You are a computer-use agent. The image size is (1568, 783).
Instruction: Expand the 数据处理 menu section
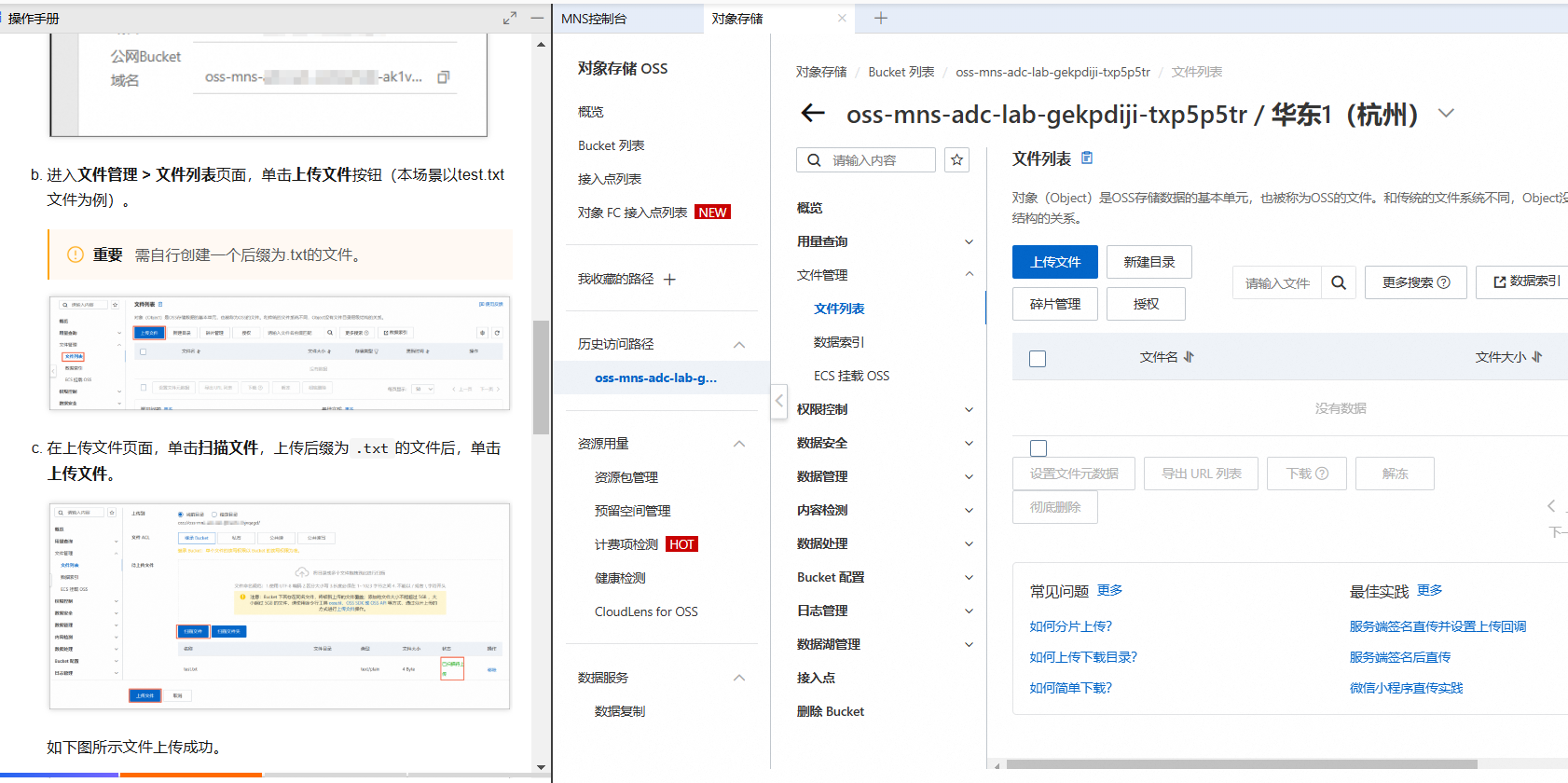[969, 544]
